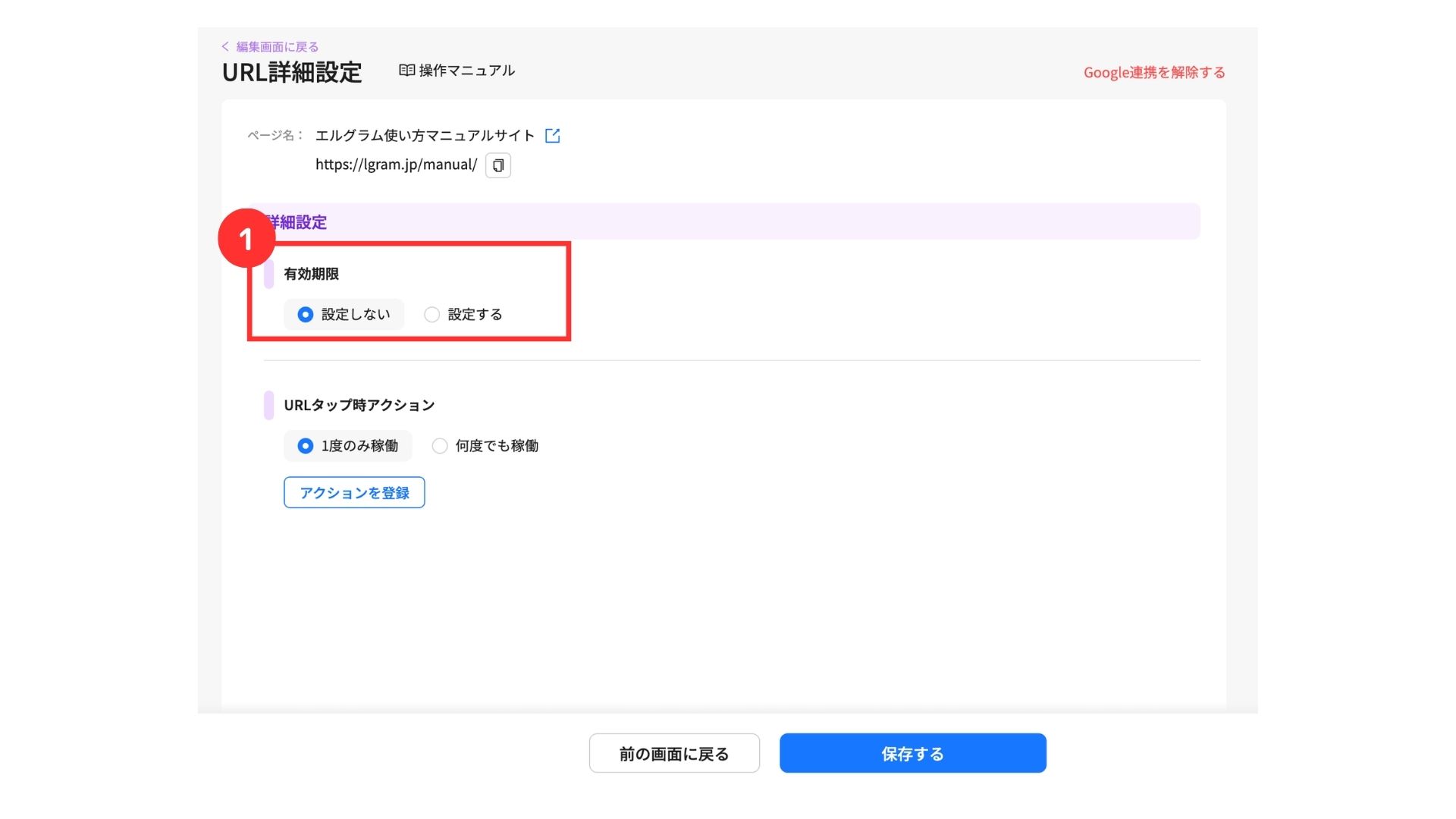This screenshot has width=1456, height=819.
Task: Click the red number 1 badge
Action: click(x=246, y=239)
